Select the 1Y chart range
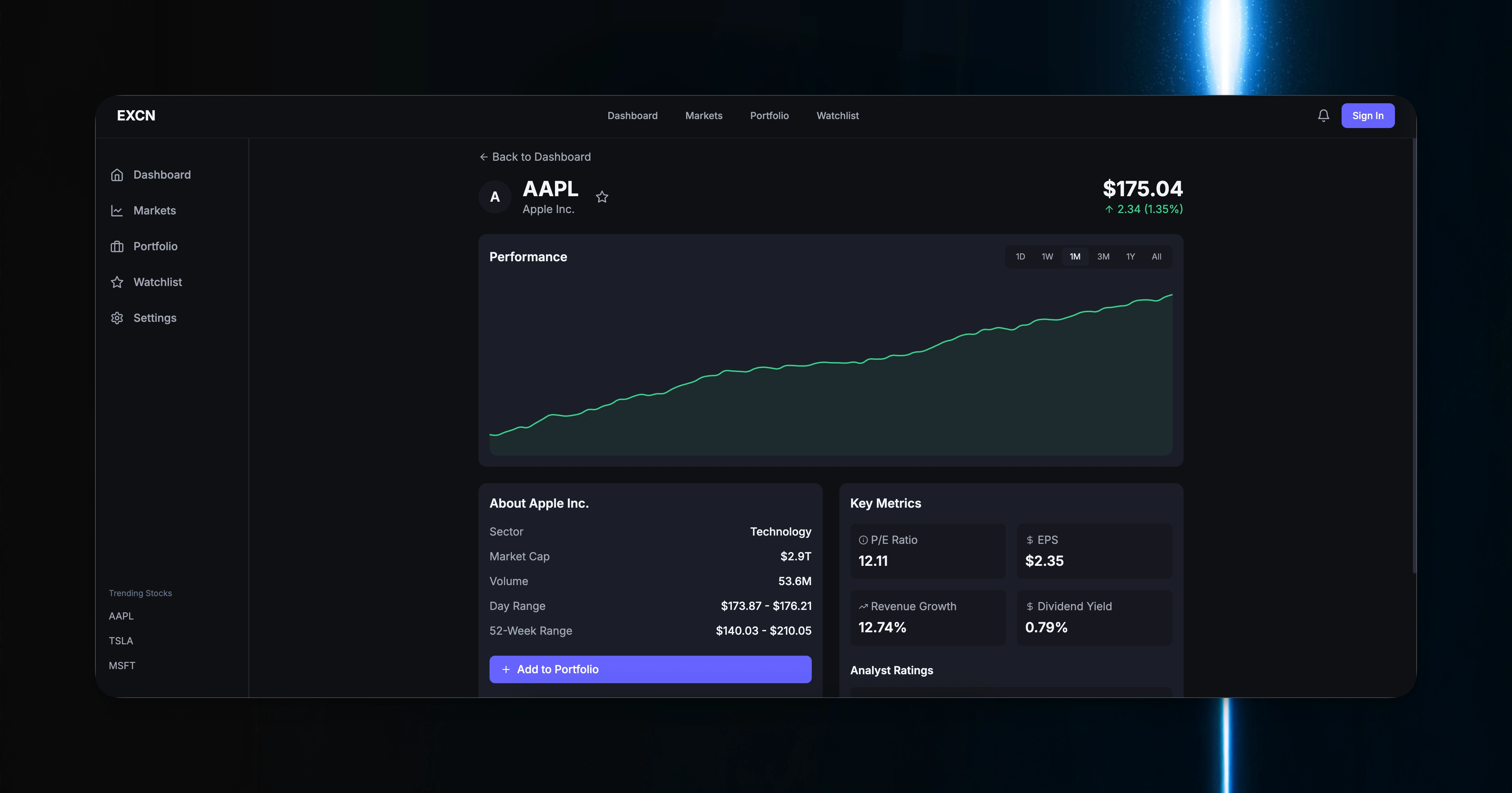Viewport: 1512px width, 793px height. pos(1131,256)
